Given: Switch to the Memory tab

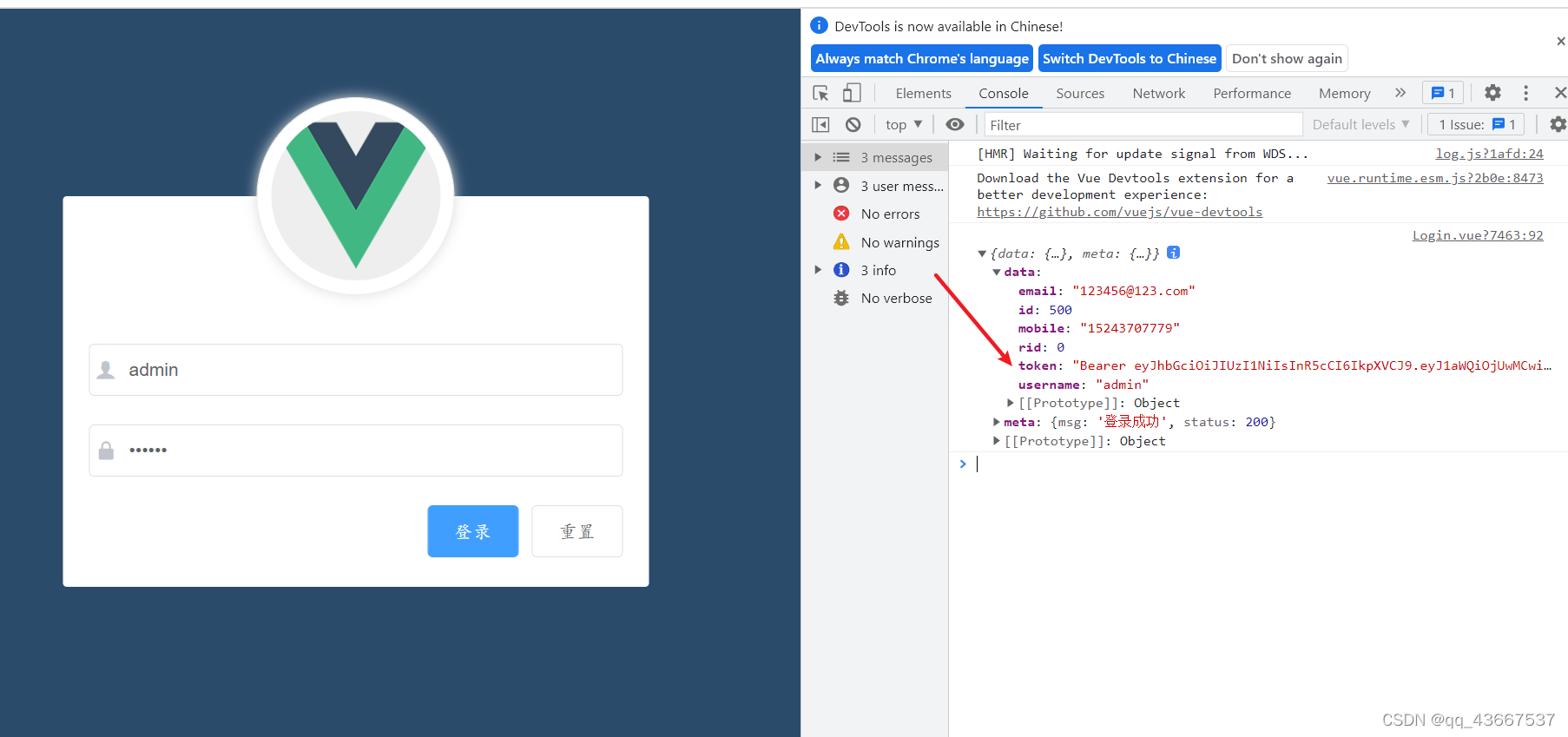Looking at the screenshot, I should [1344, 93].
